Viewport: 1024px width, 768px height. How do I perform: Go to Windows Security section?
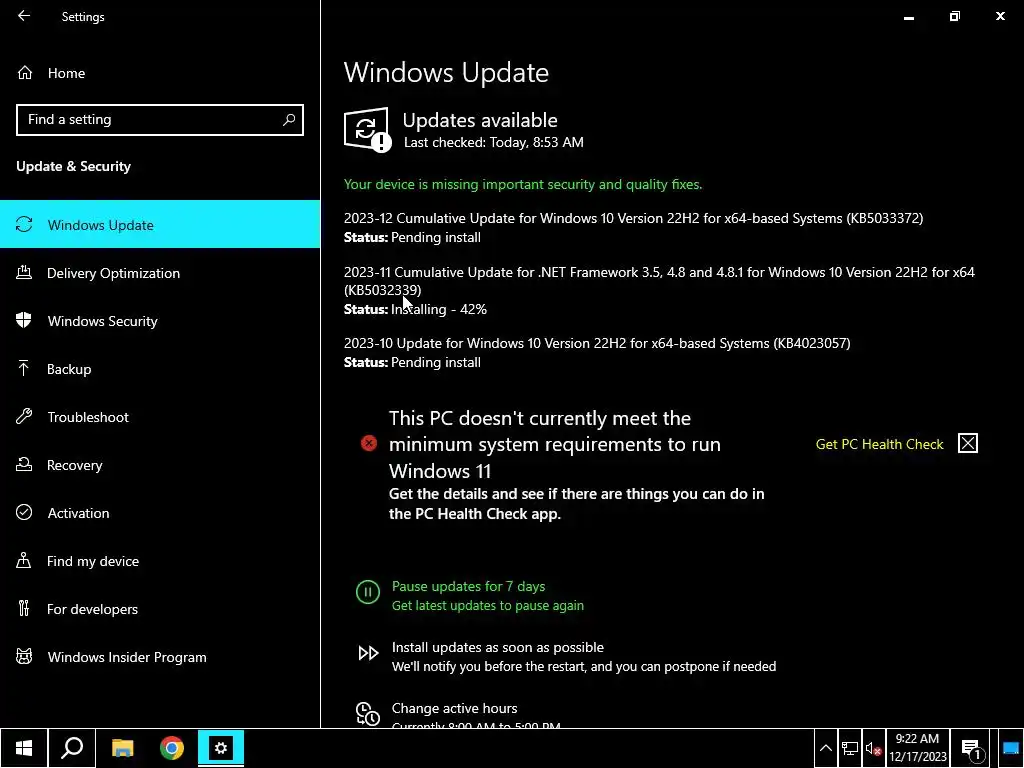[160, 321]
